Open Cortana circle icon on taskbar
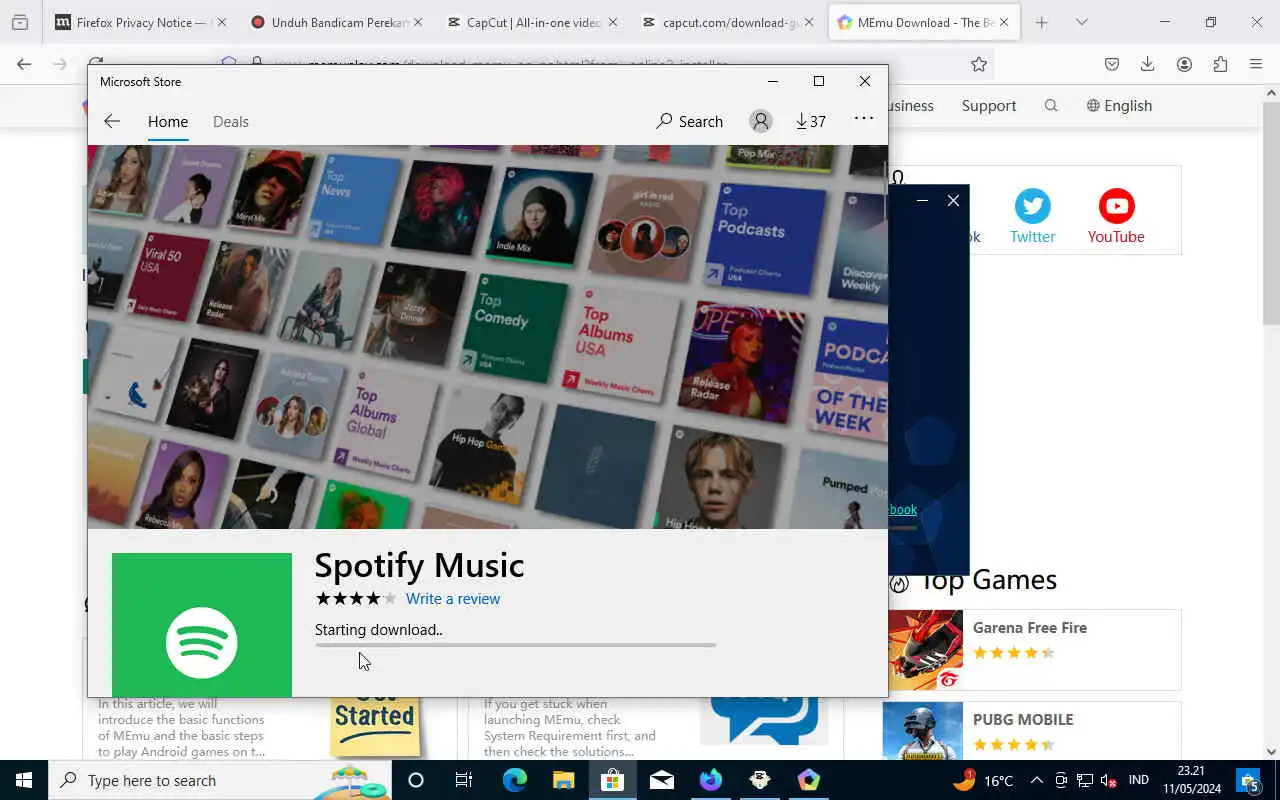 416,780
